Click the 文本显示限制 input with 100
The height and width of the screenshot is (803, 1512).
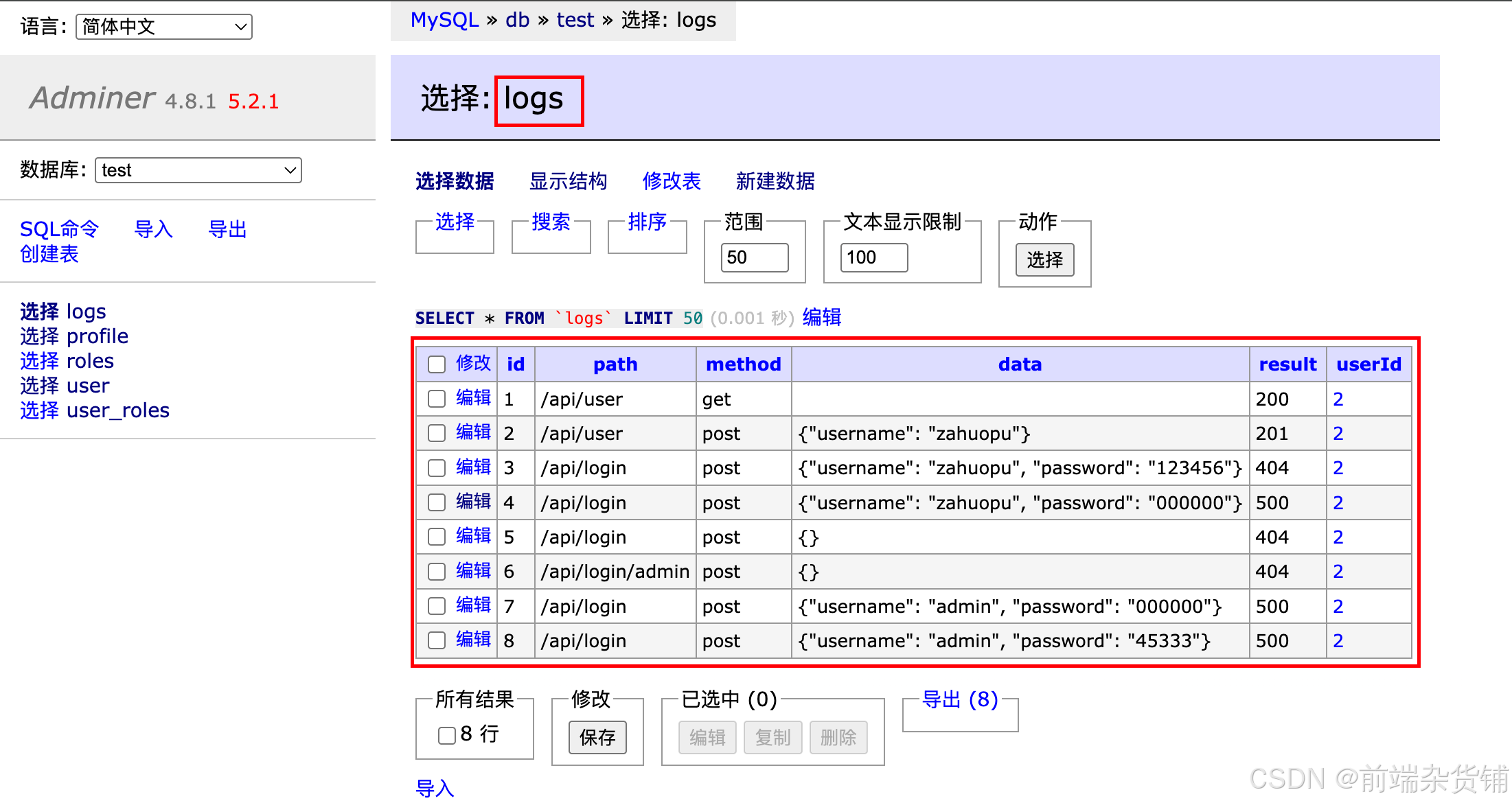pyautogui.click(x=873, y=258)
